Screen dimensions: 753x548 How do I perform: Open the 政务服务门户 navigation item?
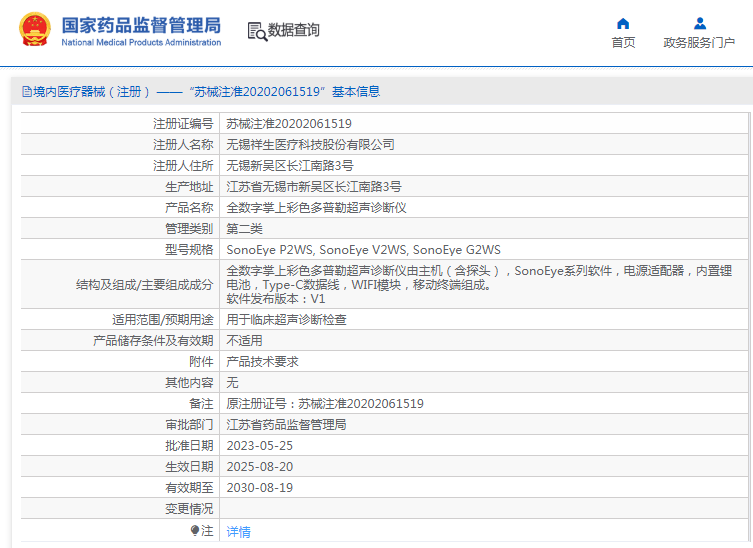pos(699,42)
